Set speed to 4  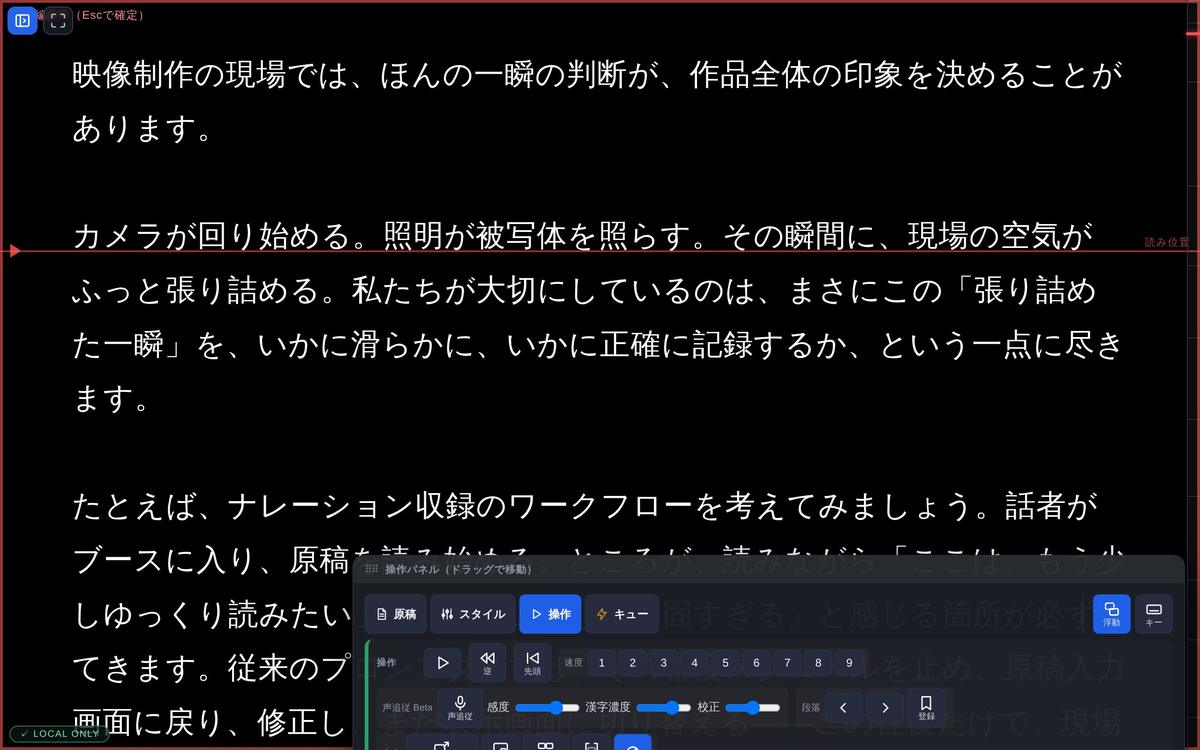point(694,663)
